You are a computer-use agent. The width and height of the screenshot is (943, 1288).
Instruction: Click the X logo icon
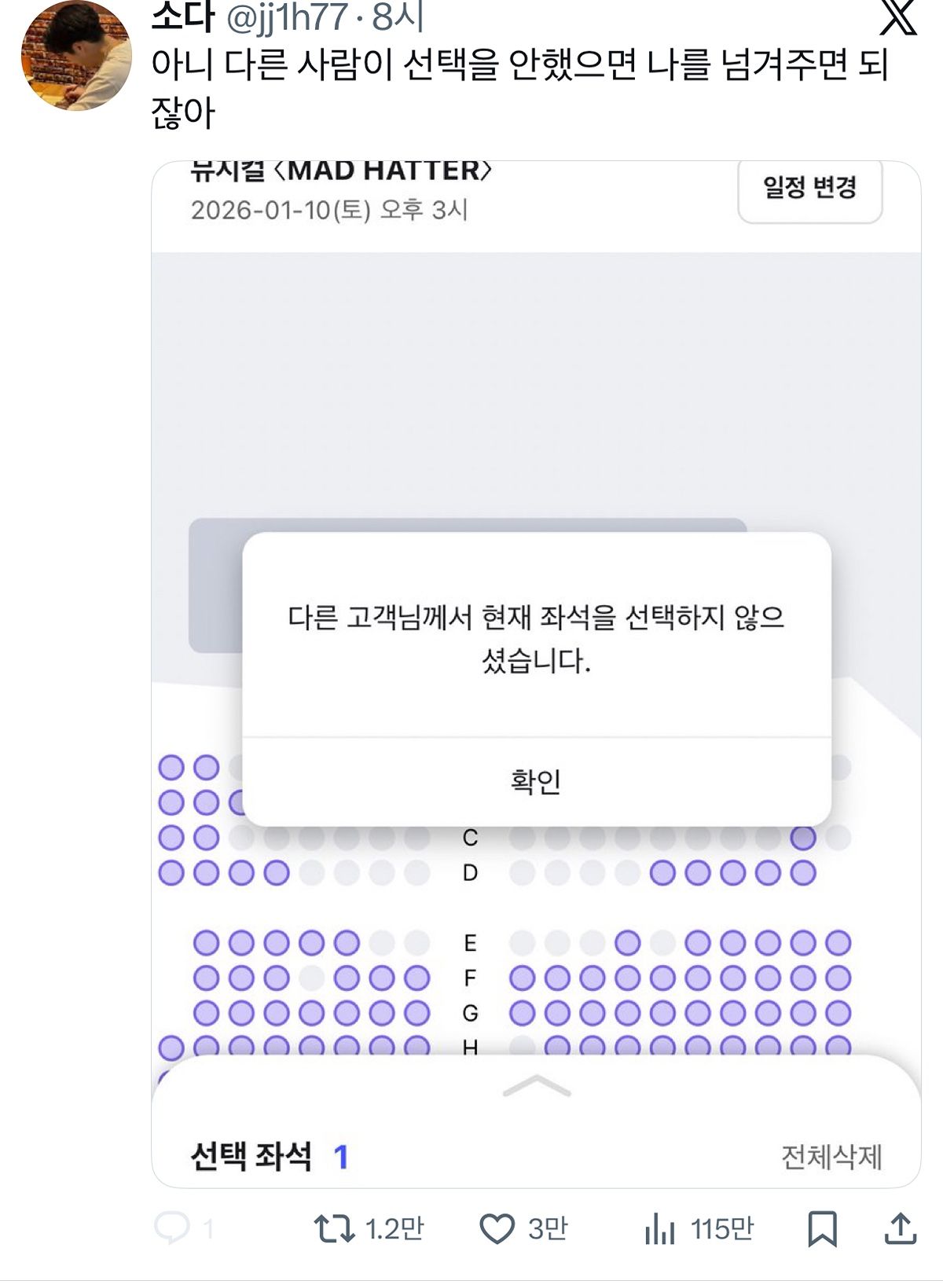point(898,17)
